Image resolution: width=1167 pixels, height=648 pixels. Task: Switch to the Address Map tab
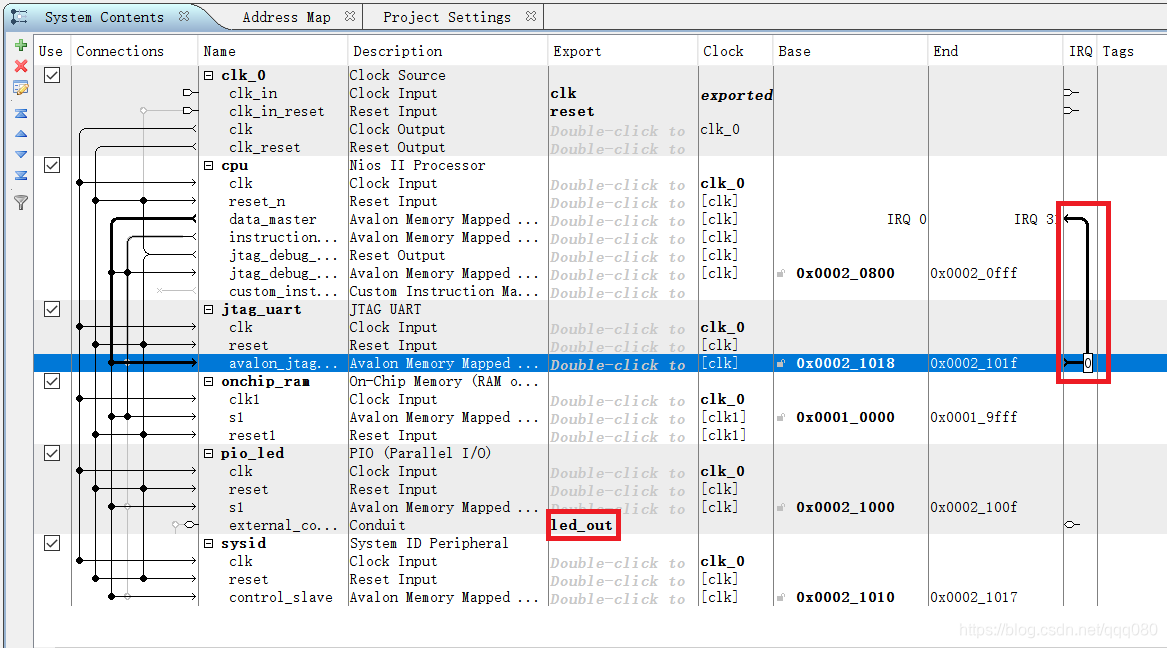click(286, 16)
